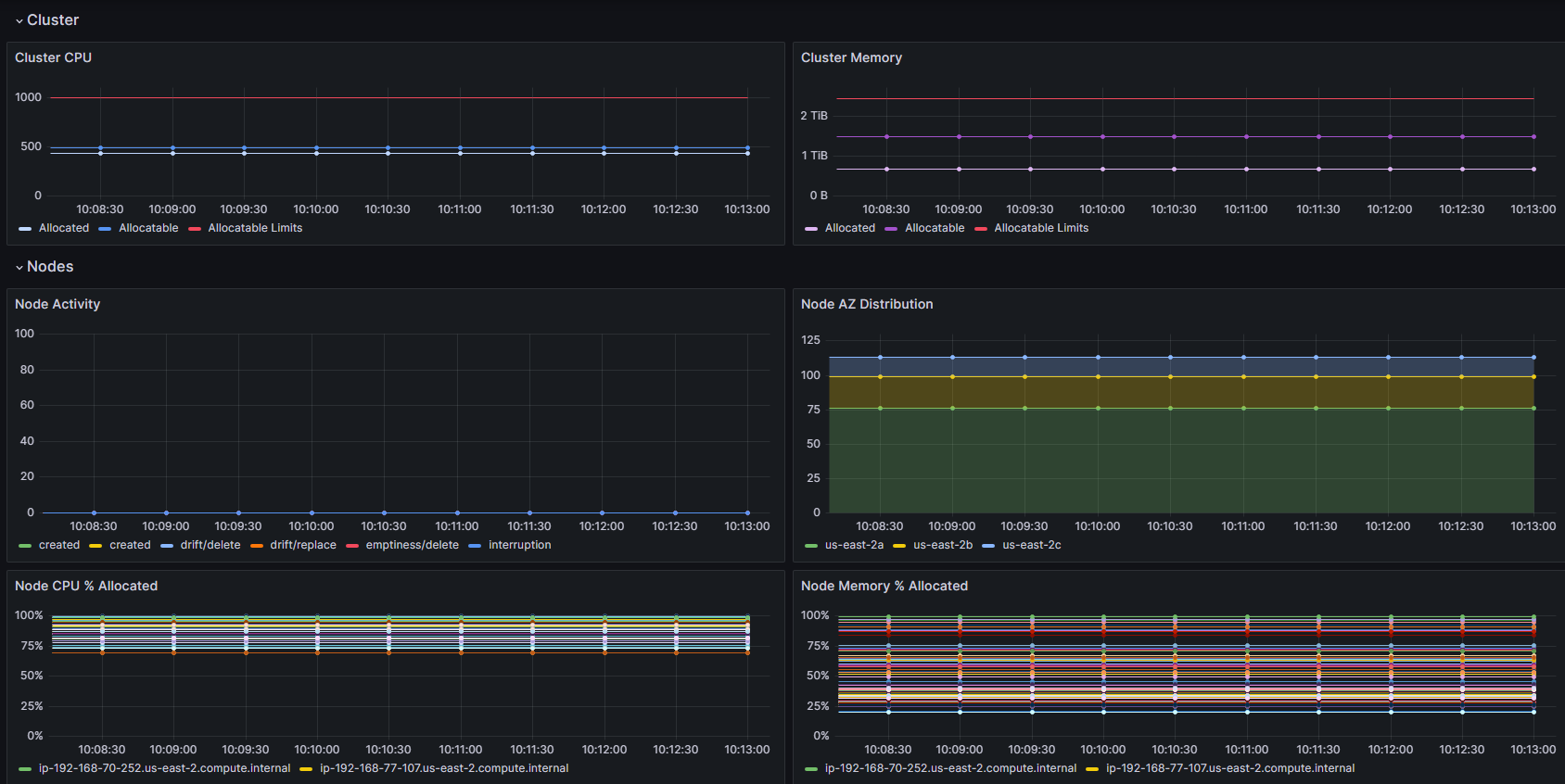Screen dimensions: 1565x784
Task: Toggle the us-east-2a series visibility
Action: pyautogui.click(x=854, y=545)
